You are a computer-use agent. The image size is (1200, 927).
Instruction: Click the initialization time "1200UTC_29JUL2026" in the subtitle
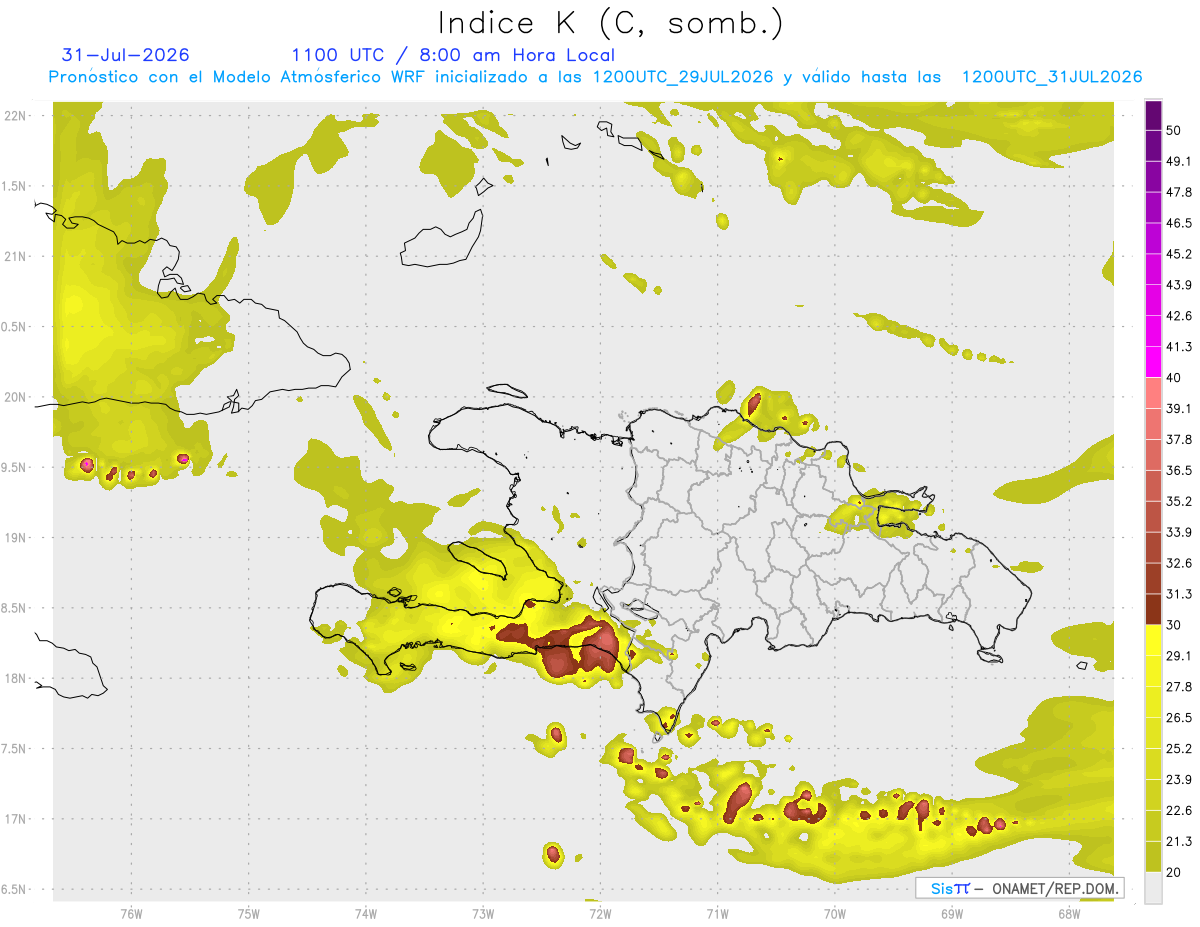[x=683, y=77]
